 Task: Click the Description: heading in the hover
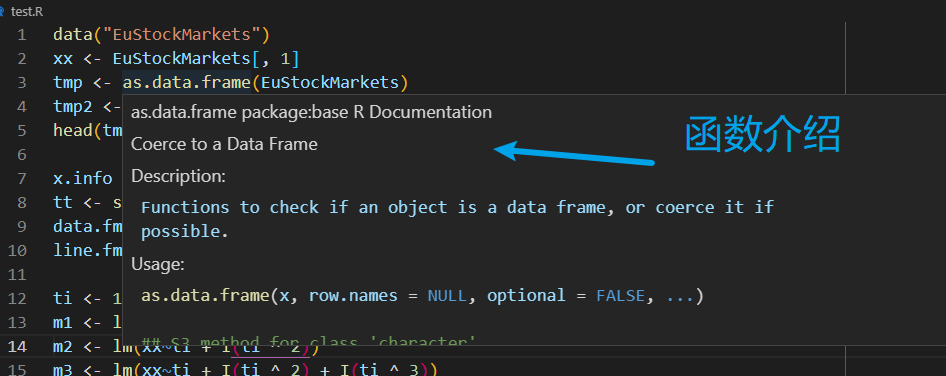point(179,176)
